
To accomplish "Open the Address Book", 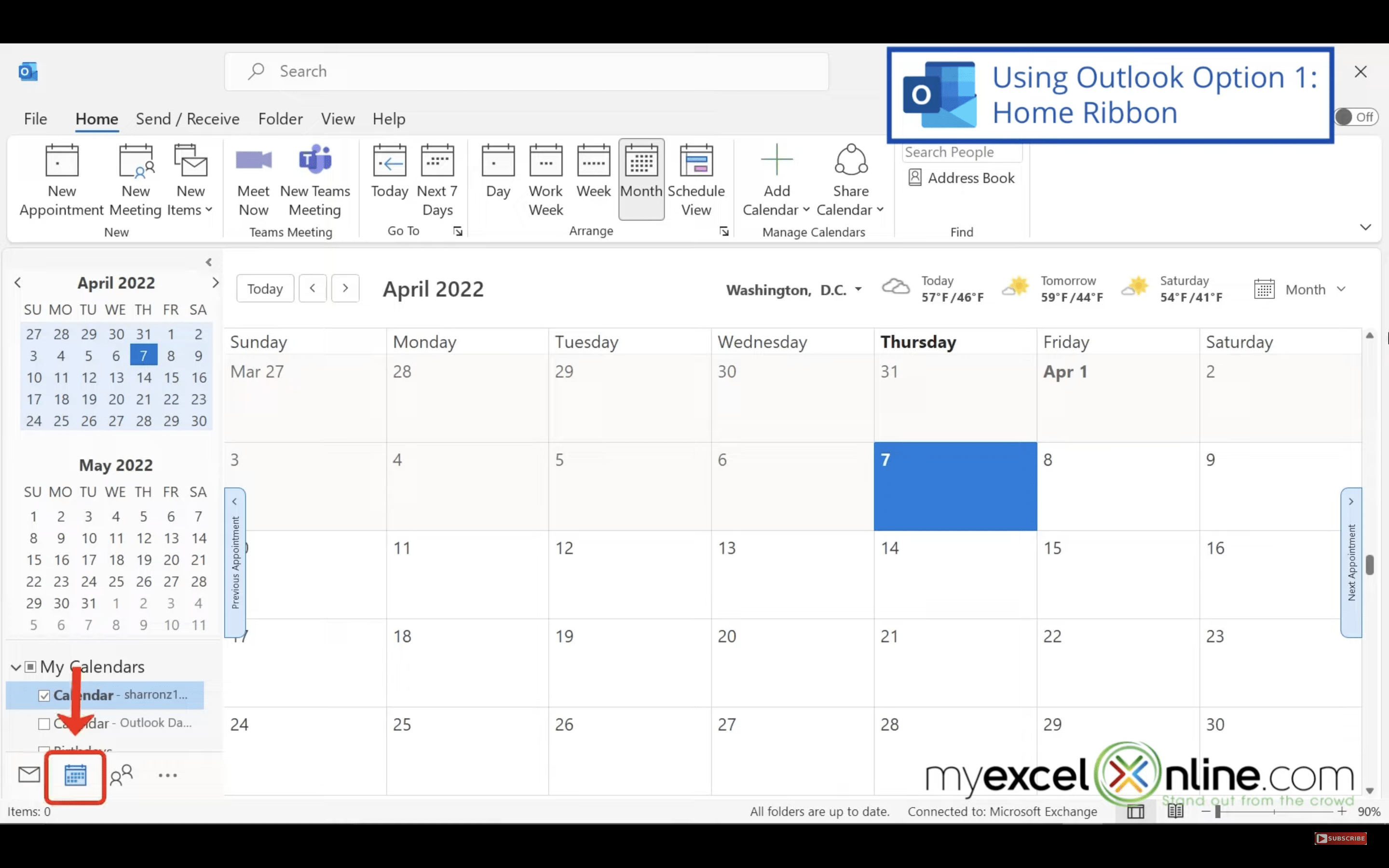I will [x=961, y=177].
